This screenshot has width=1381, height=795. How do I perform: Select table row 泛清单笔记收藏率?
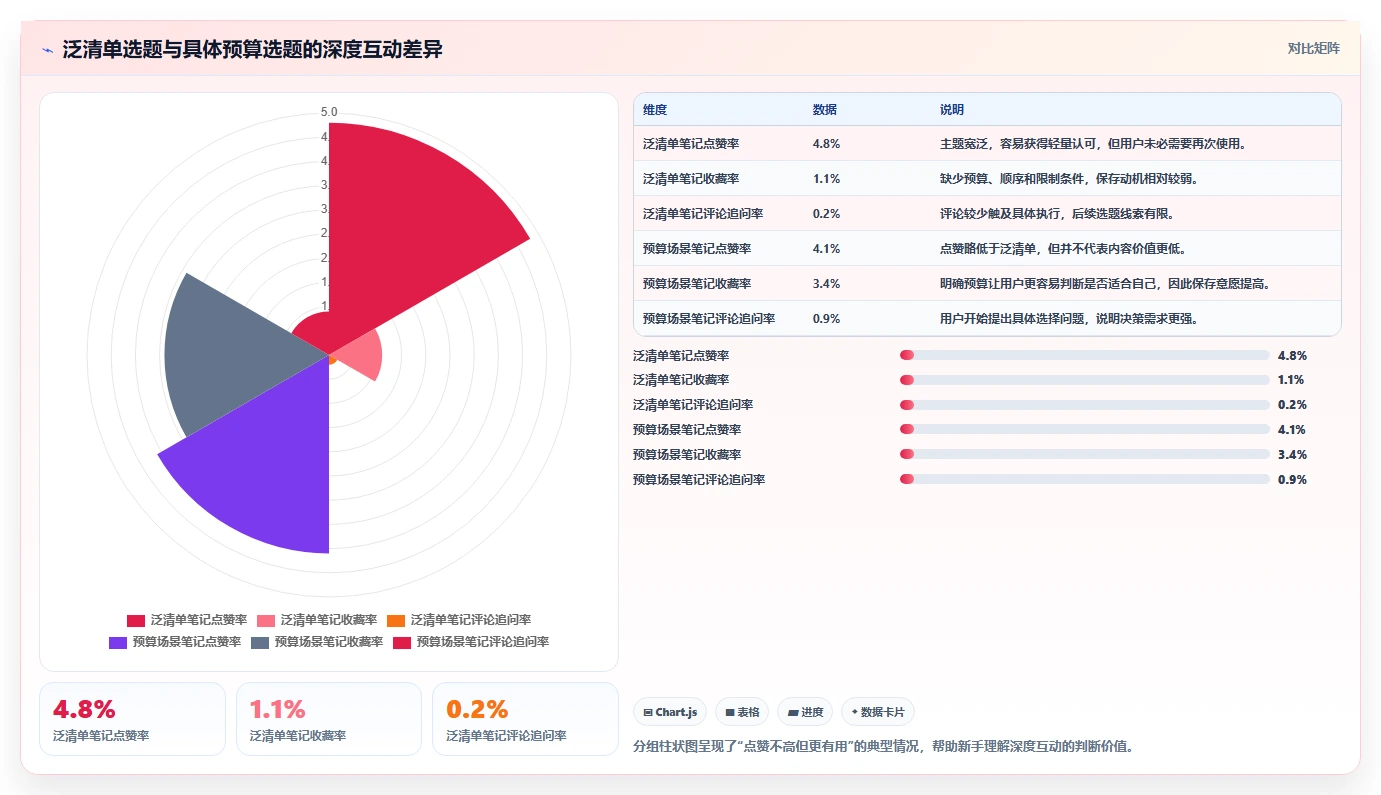click(x=987, y=178)
